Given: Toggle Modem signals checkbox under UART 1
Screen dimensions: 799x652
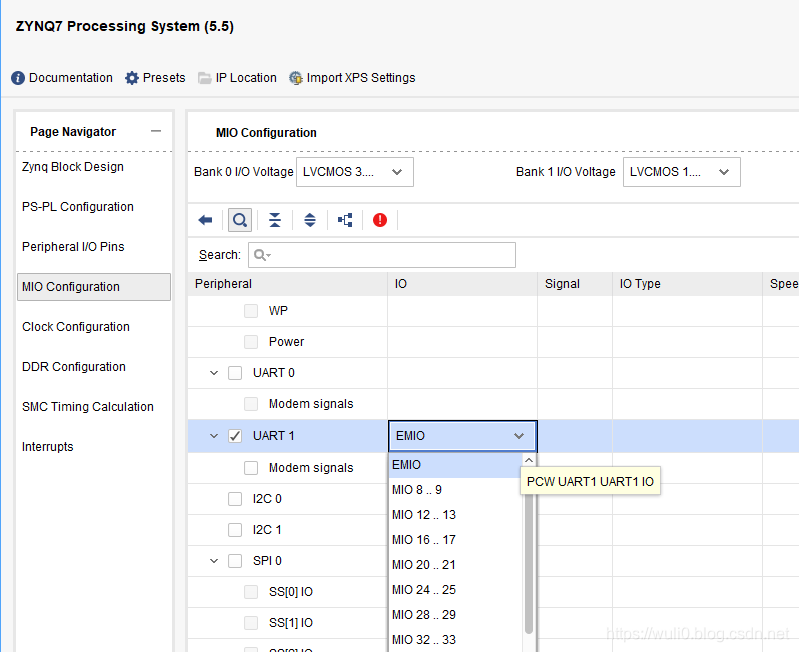Looking at the screenshot, I should coord(251,468).
